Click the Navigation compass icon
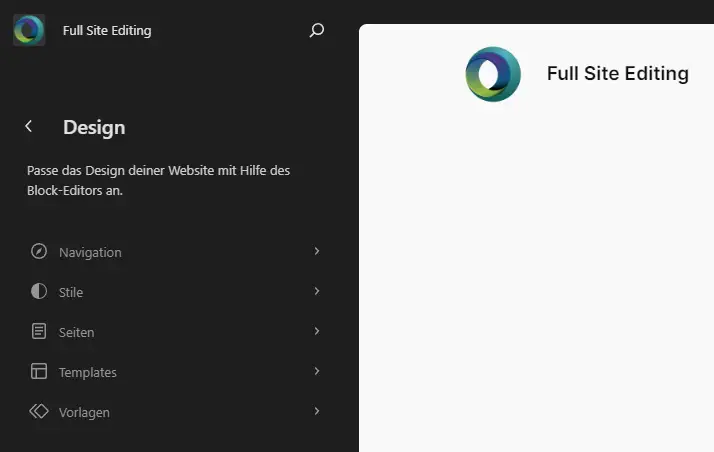Screen dimensions: 714x452 (x=39, y=251)
